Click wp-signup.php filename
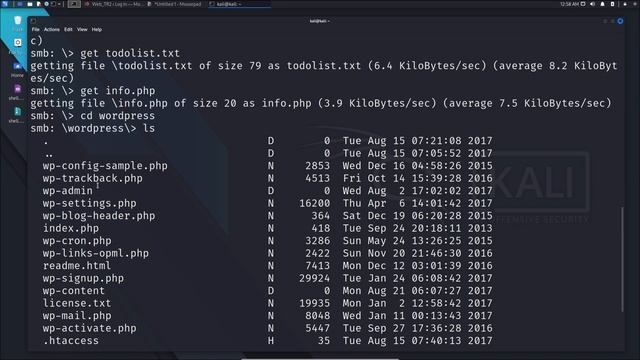 pyautogui.click(x=83, y=278)
